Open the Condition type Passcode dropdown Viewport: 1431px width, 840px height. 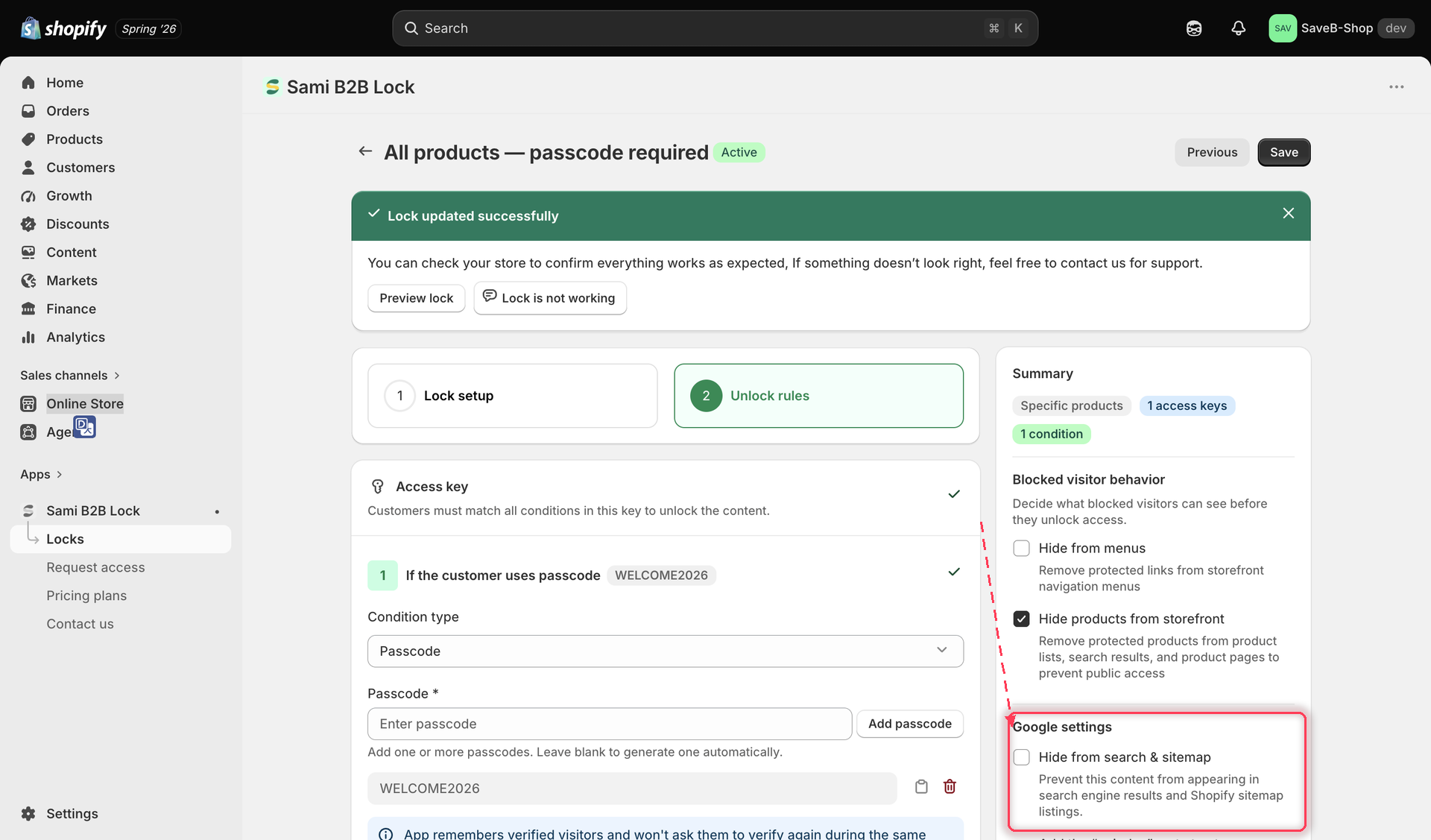[665, 651]
